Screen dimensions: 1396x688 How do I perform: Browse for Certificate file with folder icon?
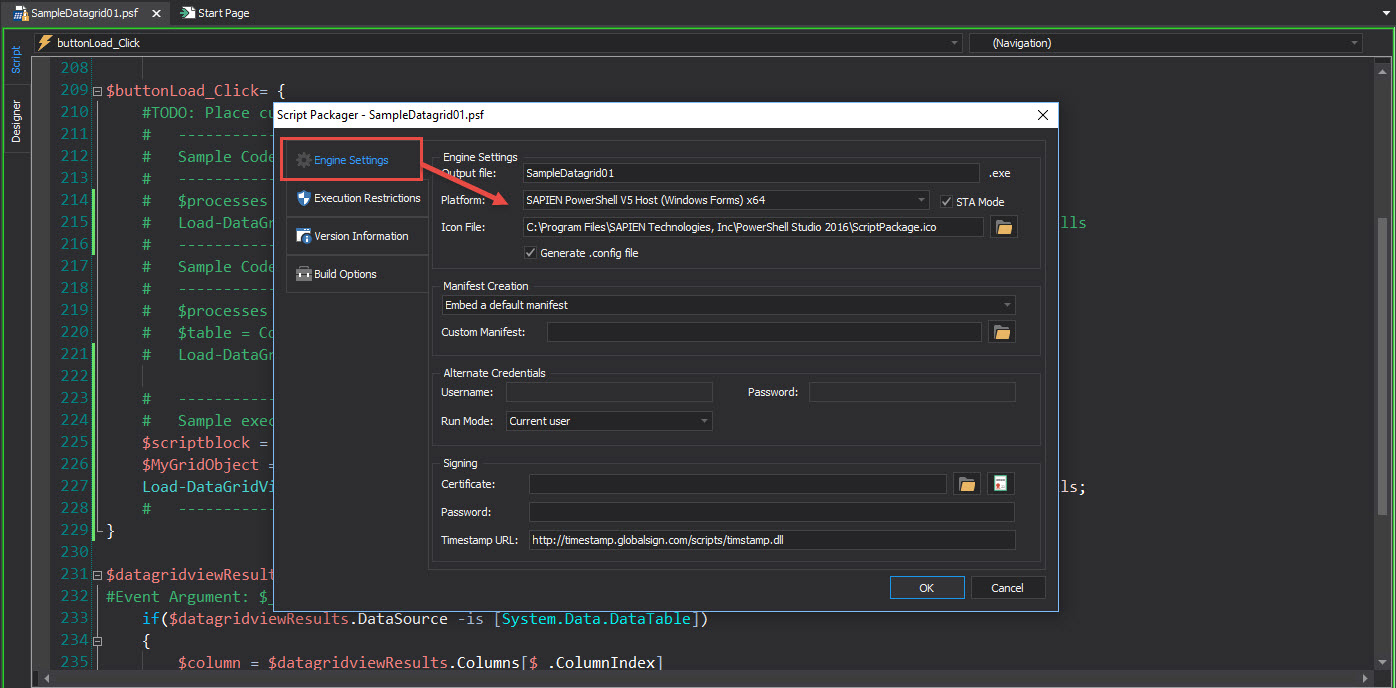click(966, 484)
